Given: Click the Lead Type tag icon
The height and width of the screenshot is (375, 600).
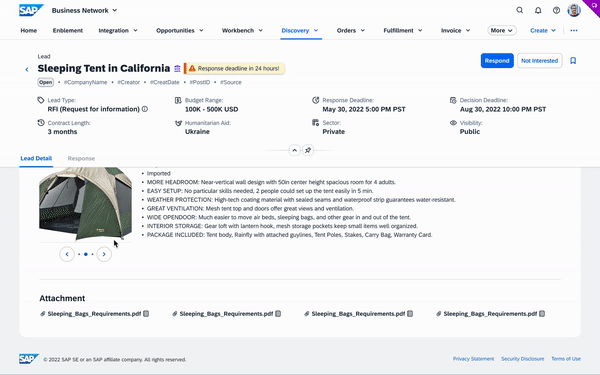Looking at the screenshot, I should click(41, 100).
